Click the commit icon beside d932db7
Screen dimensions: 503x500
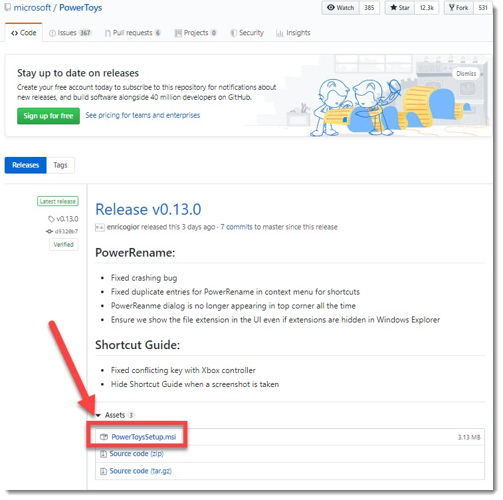[49, 231]
